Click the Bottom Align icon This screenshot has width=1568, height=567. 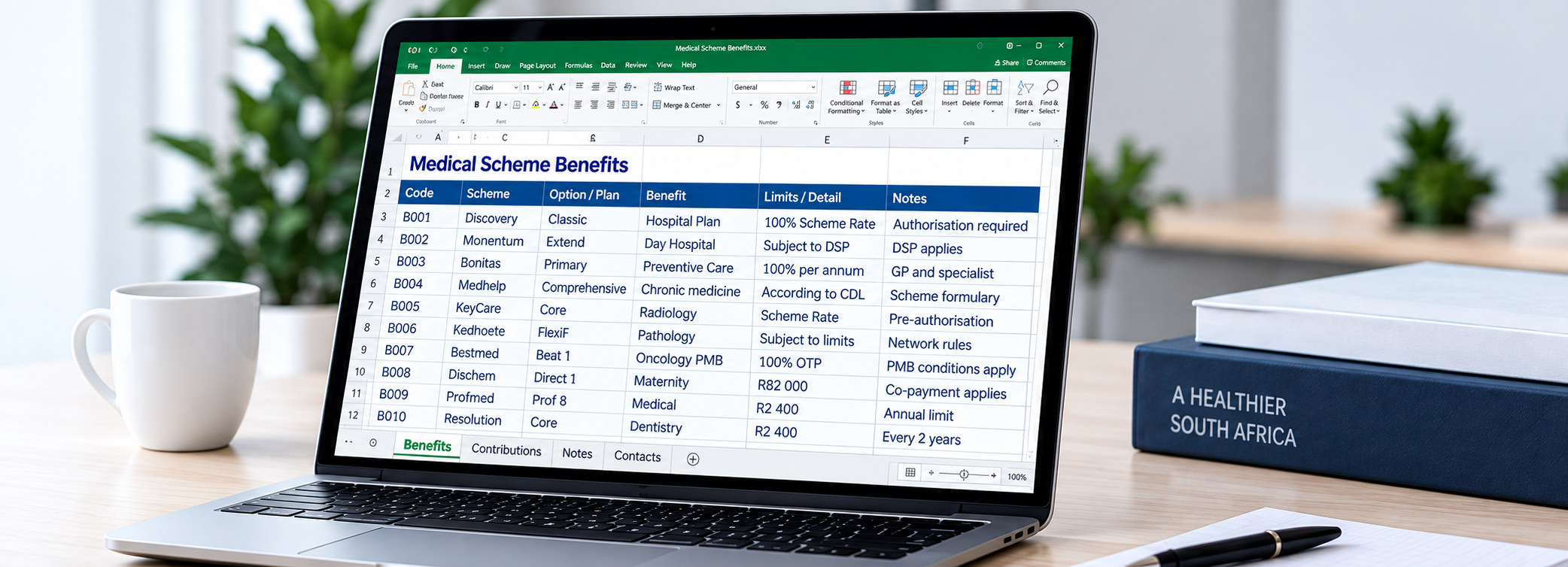[612, 88]
